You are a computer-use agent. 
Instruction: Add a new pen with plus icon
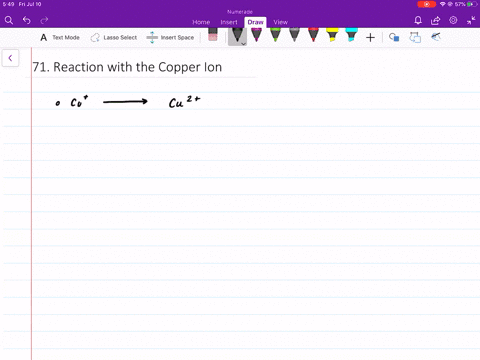point(370,38)
